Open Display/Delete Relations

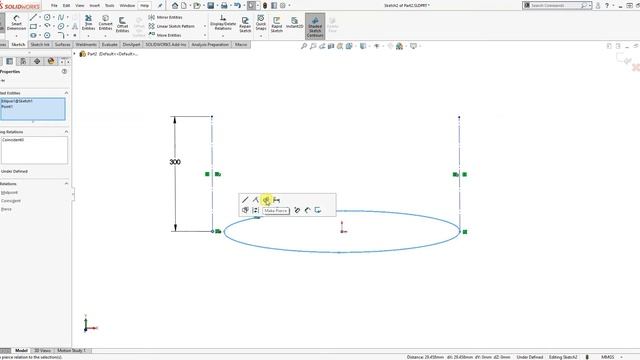point(223,23)
